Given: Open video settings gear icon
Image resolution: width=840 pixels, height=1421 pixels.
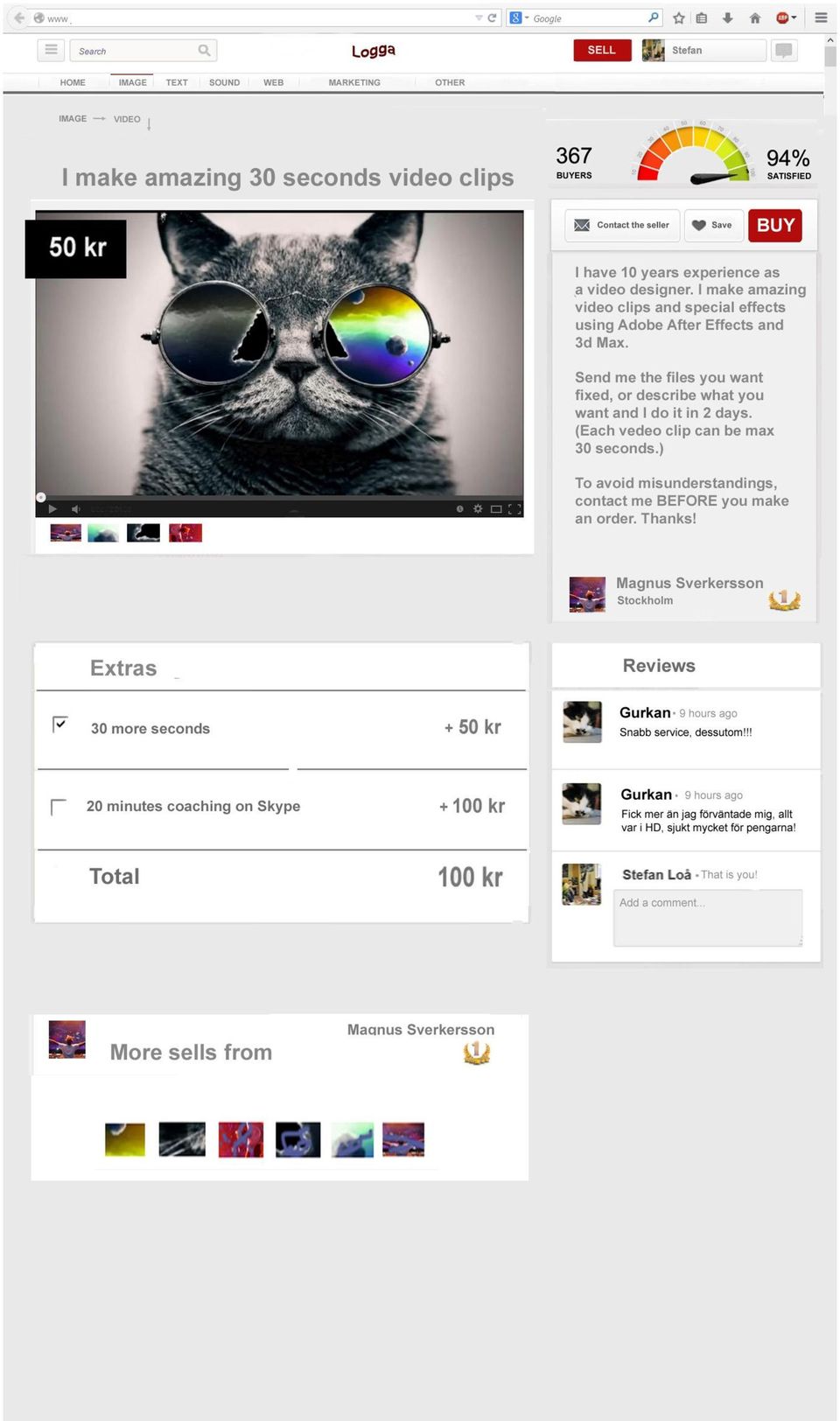Looking at the screenshot, I should coord(478,508).
